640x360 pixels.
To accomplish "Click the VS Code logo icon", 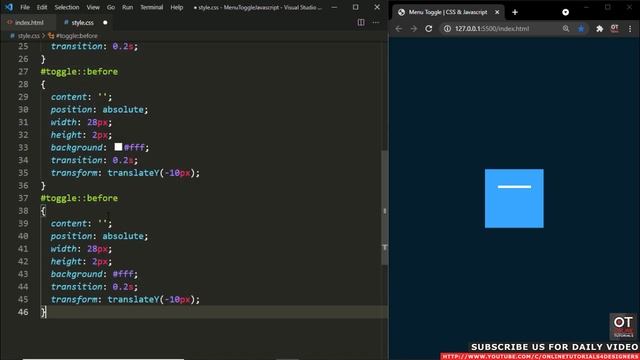I will click(x=9, y=7).
